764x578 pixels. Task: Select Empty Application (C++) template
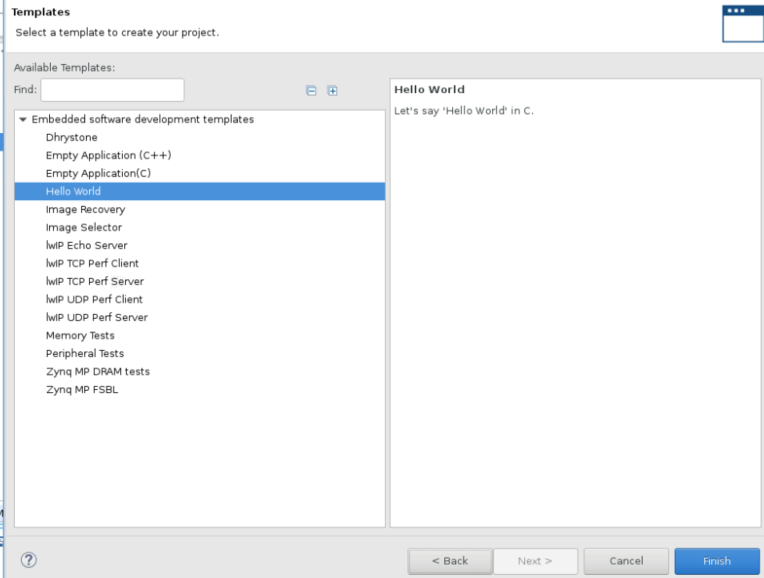pyautogui.click(x=101, y=155)
